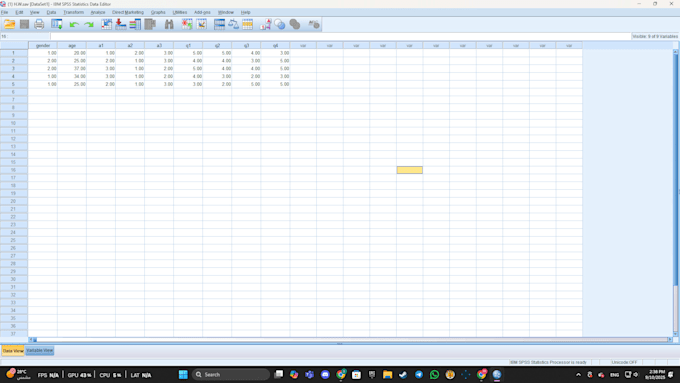Select the a2 column header
Viewport: 680px width, 383px height.
[130, 46]
